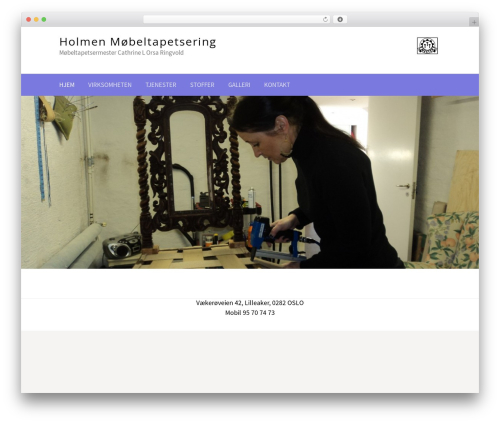Go to the VIRKSOMHETEN page
This screenshot has width=500, height=423.
click(x=110, y=85)
